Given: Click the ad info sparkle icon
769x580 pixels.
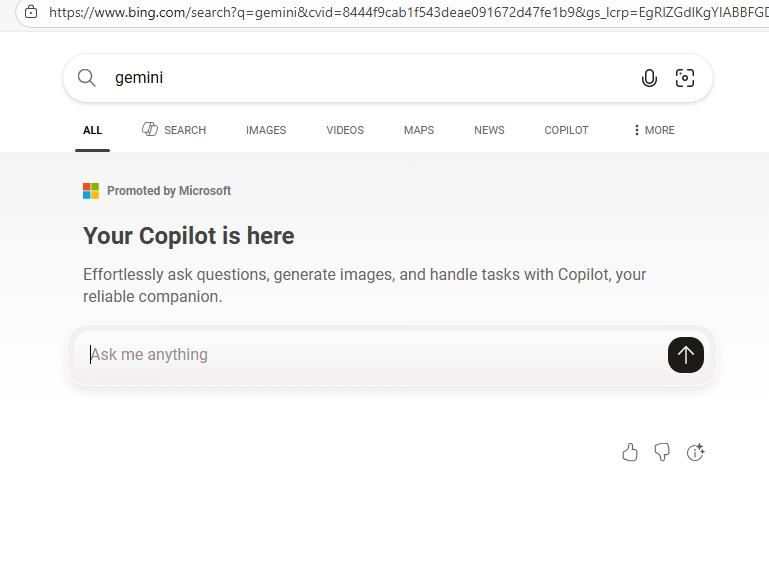Looking at the screenshot, I should pyautogui.click(x=696, y=453).
